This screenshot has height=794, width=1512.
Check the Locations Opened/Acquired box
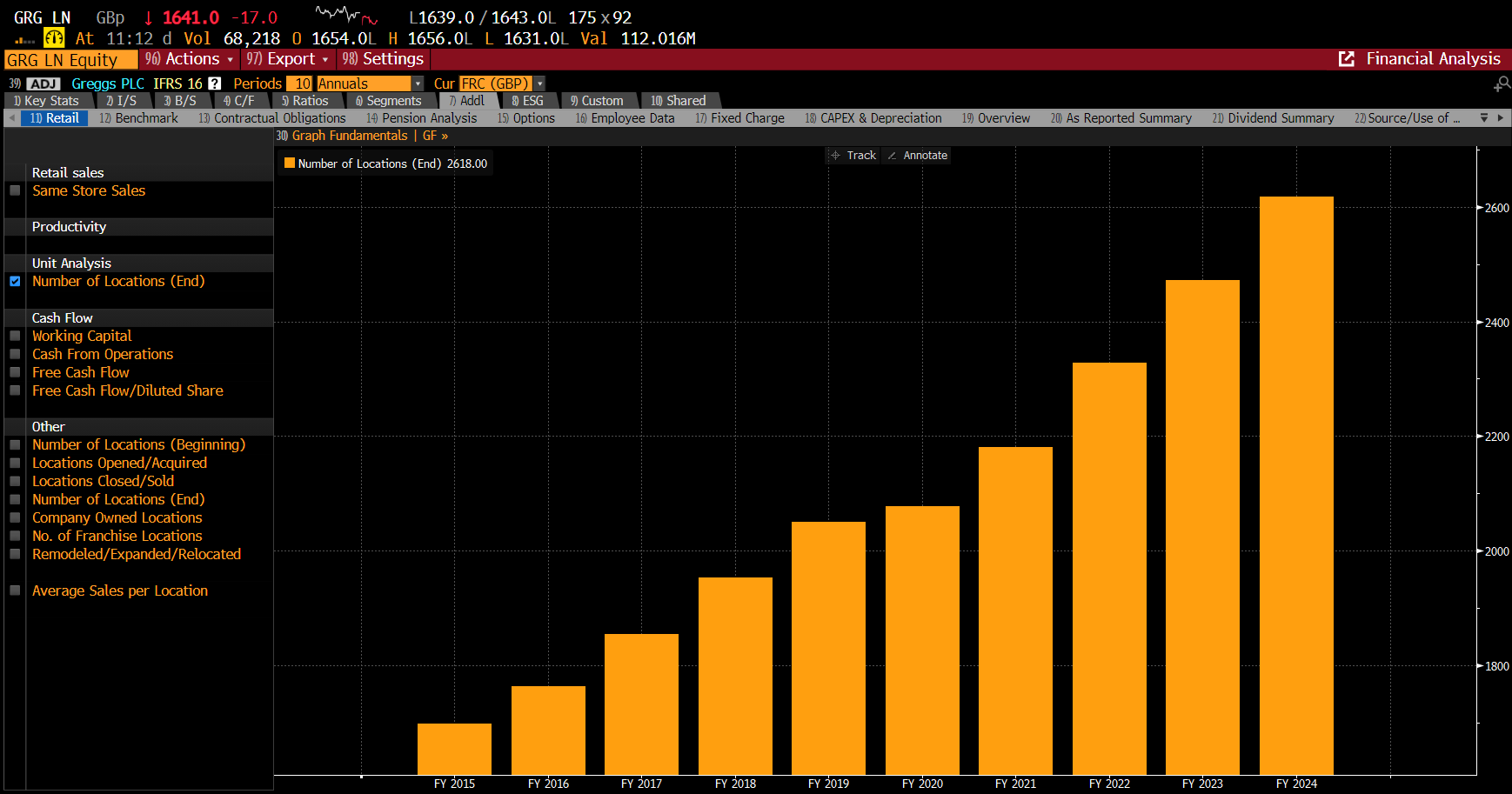click(x=15, y=463)
